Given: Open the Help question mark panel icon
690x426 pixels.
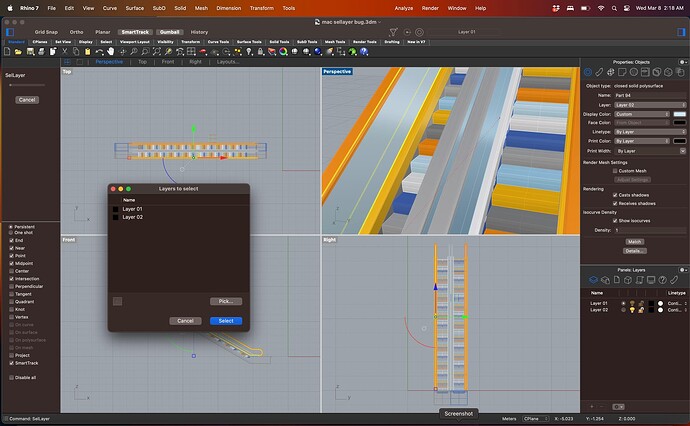Looking at the screenshot, I should pyautogui.click(x=662, y=279).
